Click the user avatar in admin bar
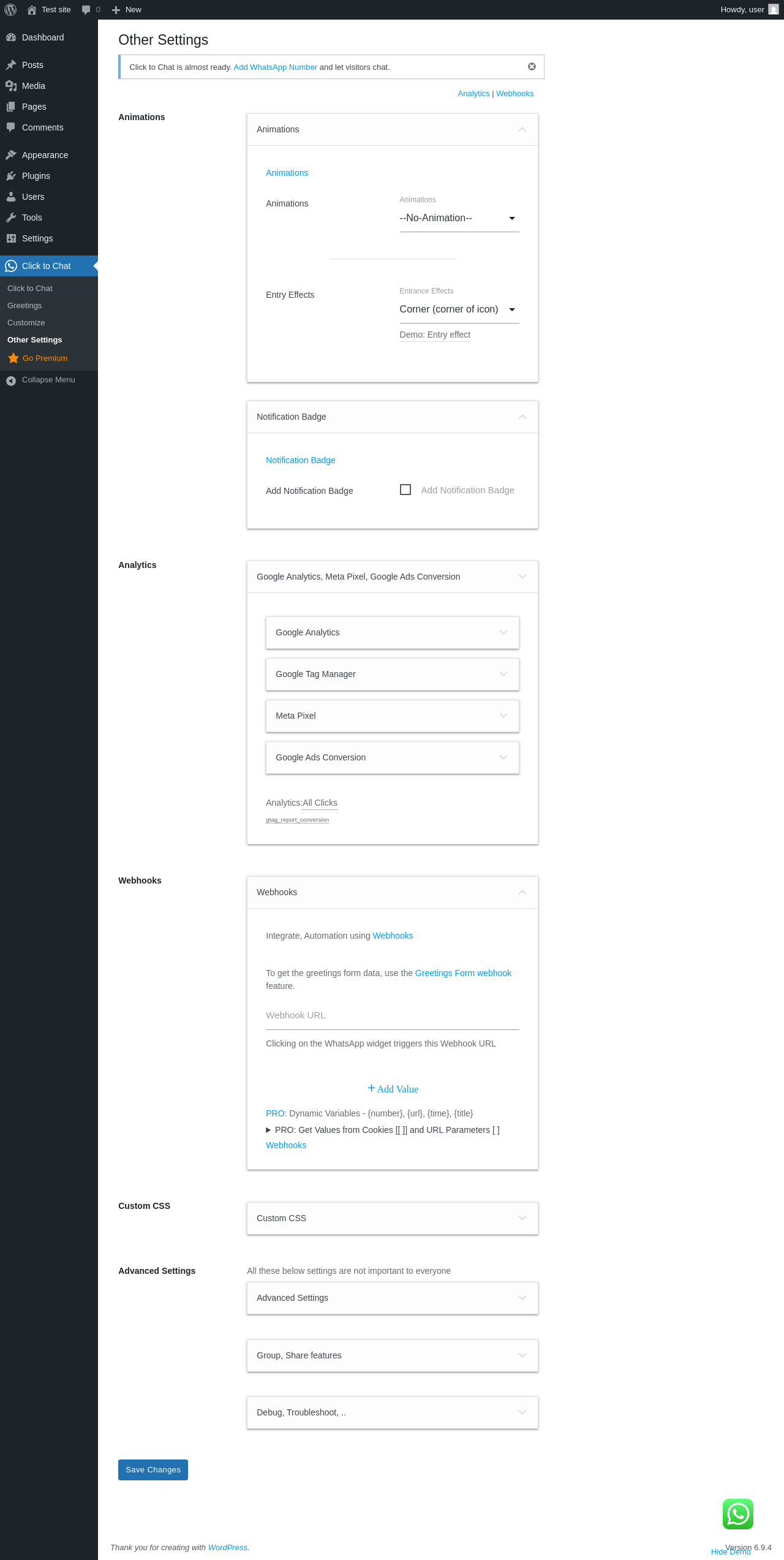The image size is (784, 1560). (774, 10)
